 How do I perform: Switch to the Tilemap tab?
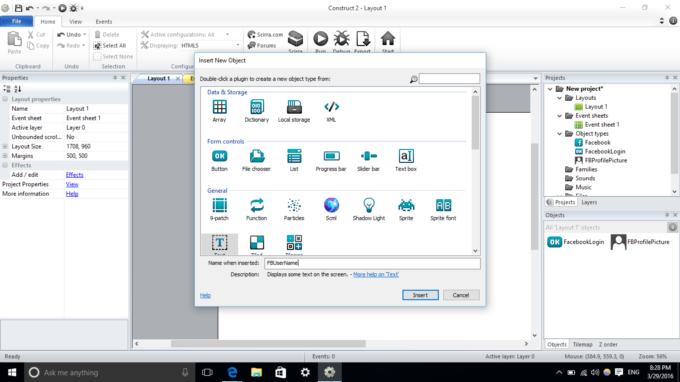click(x=582, y=345)
